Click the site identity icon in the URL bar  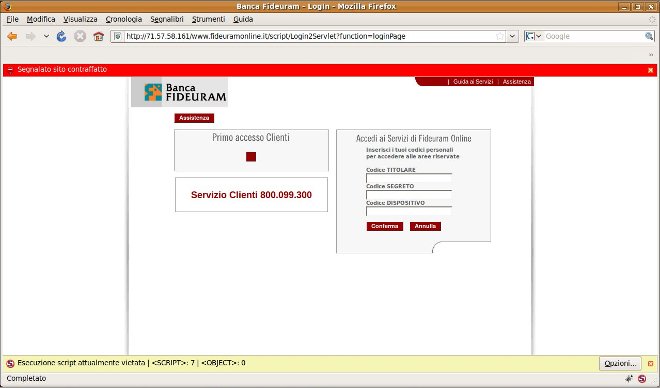(118, 36)
